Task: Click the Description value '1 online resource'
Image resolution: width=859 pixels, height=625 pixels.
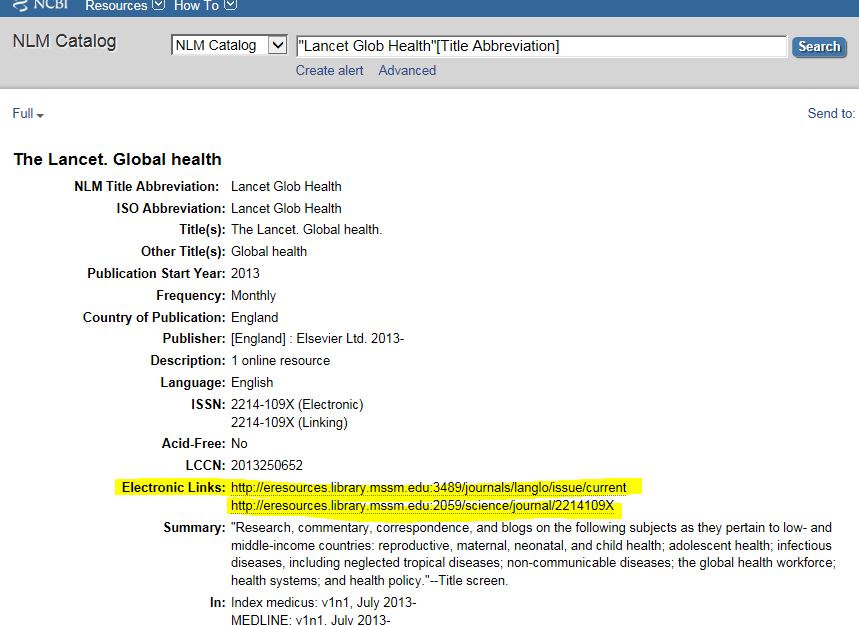Action: (280, 360)
